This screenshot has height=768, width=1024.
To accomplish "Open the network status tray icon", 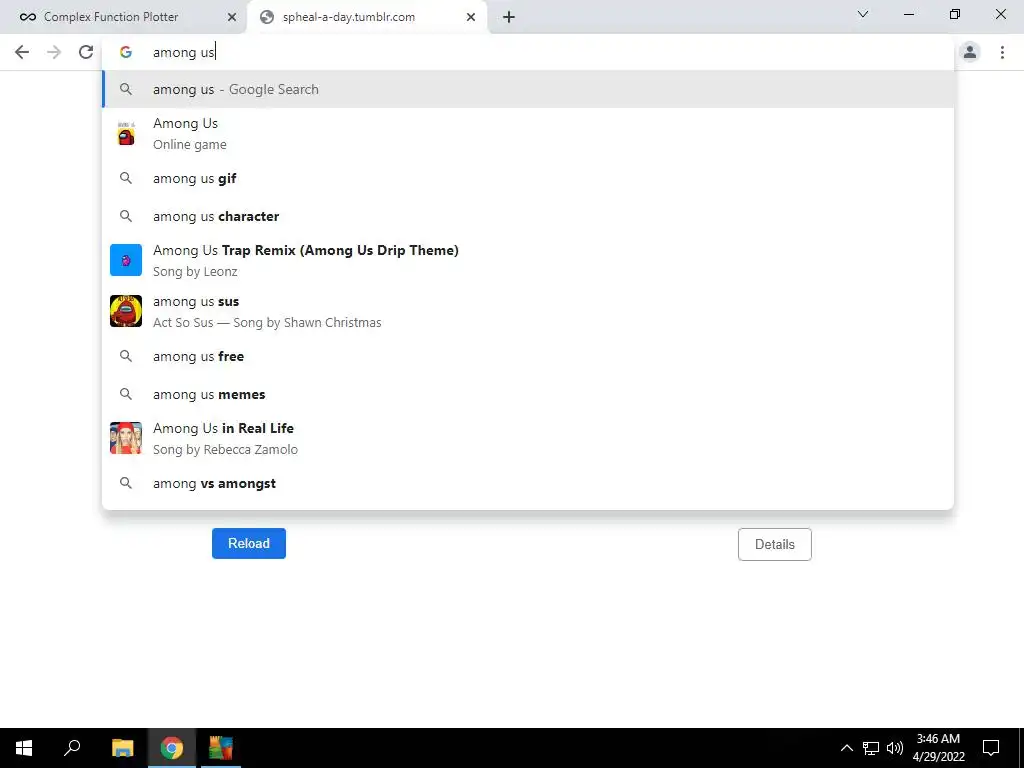I will pyautogui.click(x=871, y=748).
